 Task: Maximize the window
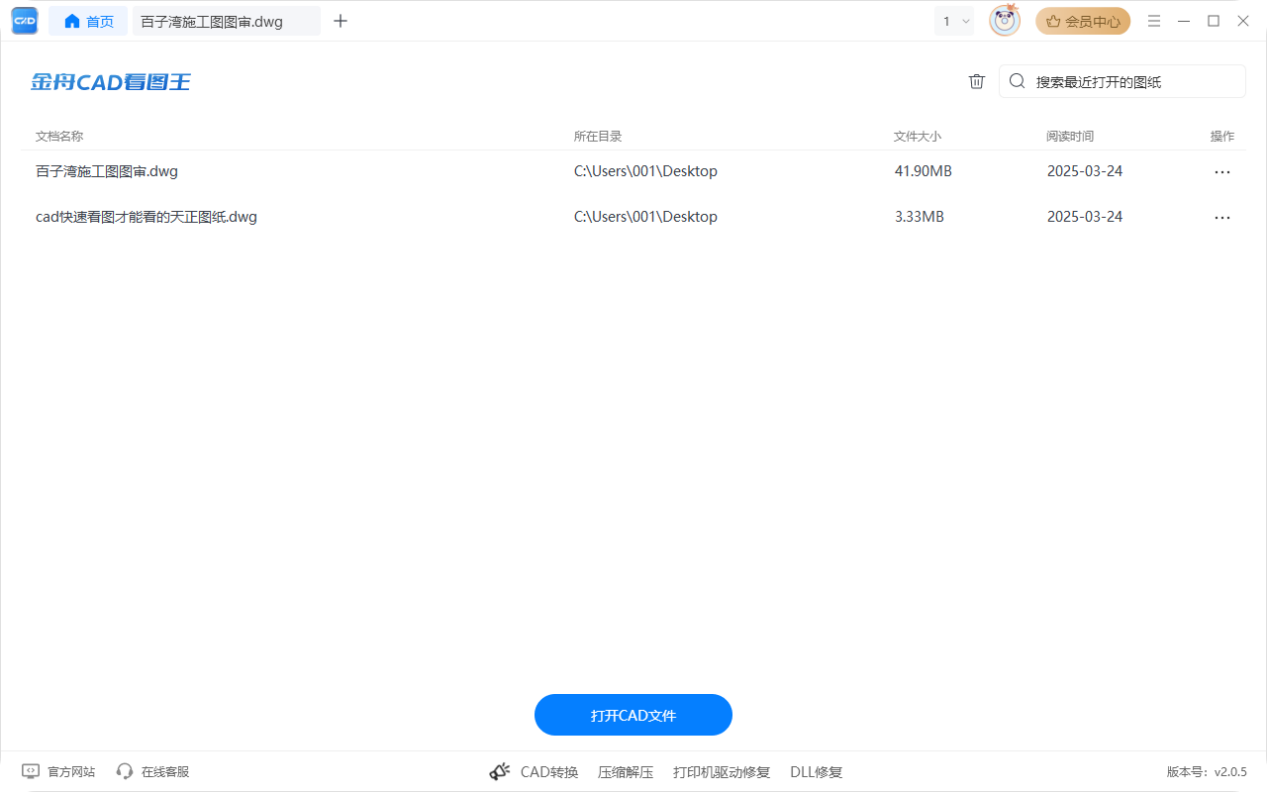point(1213,21)
